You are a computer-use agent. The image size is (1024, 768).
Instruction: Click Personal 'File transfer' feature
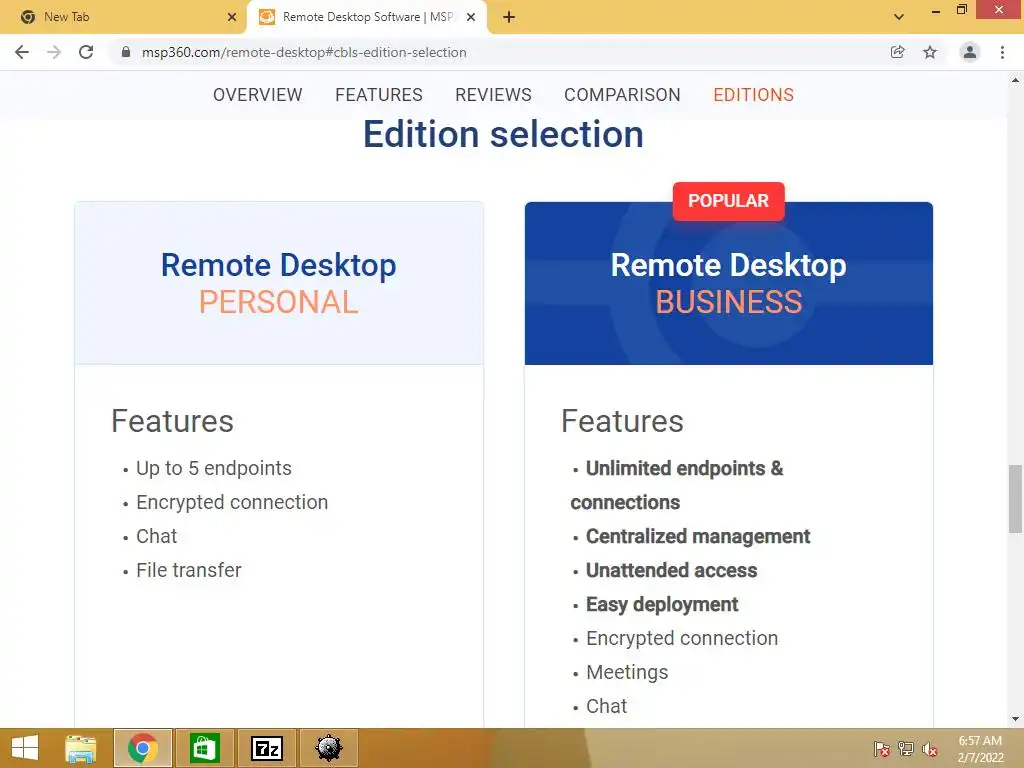coord(189,570)
